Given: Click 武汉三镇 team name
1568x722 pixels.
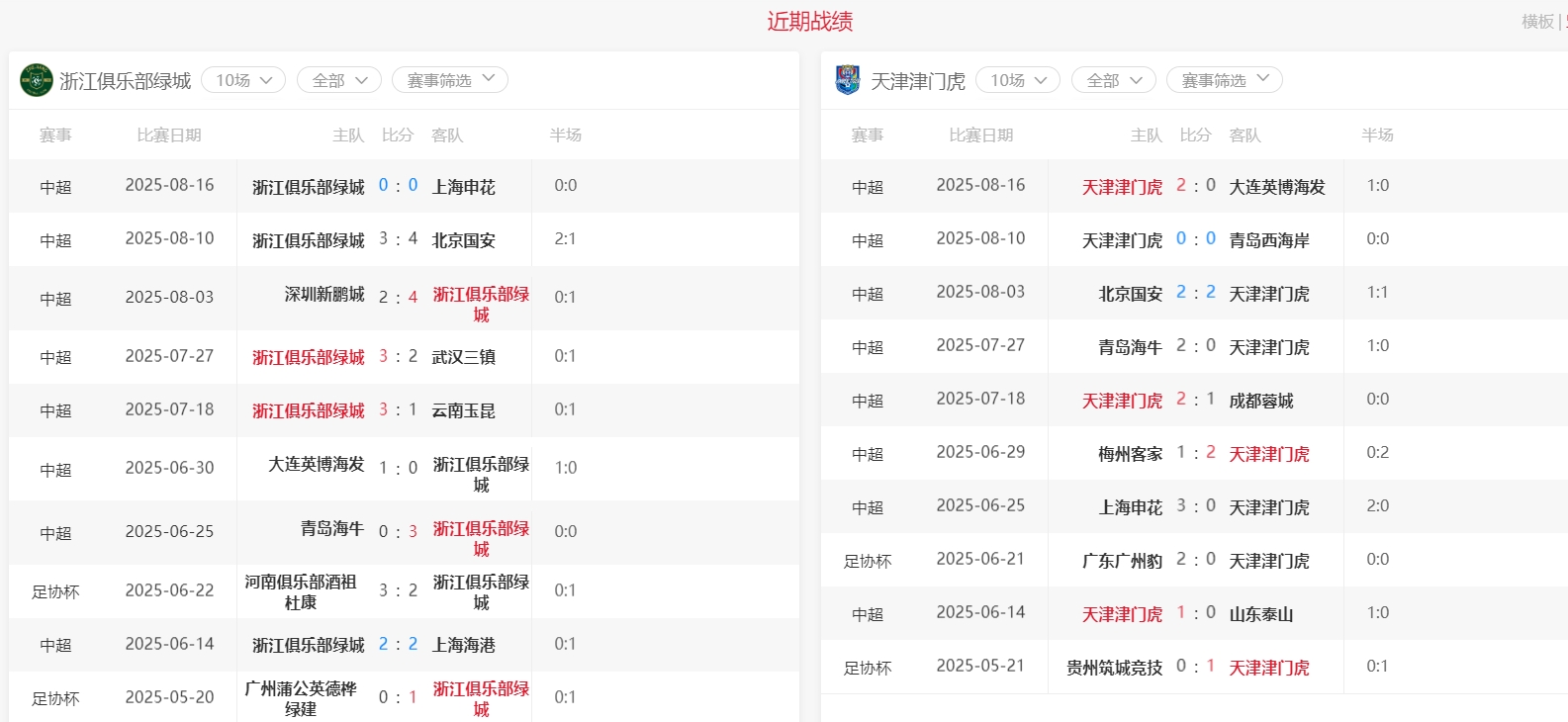Looking at the screenshot, I should tap(463, 357).
